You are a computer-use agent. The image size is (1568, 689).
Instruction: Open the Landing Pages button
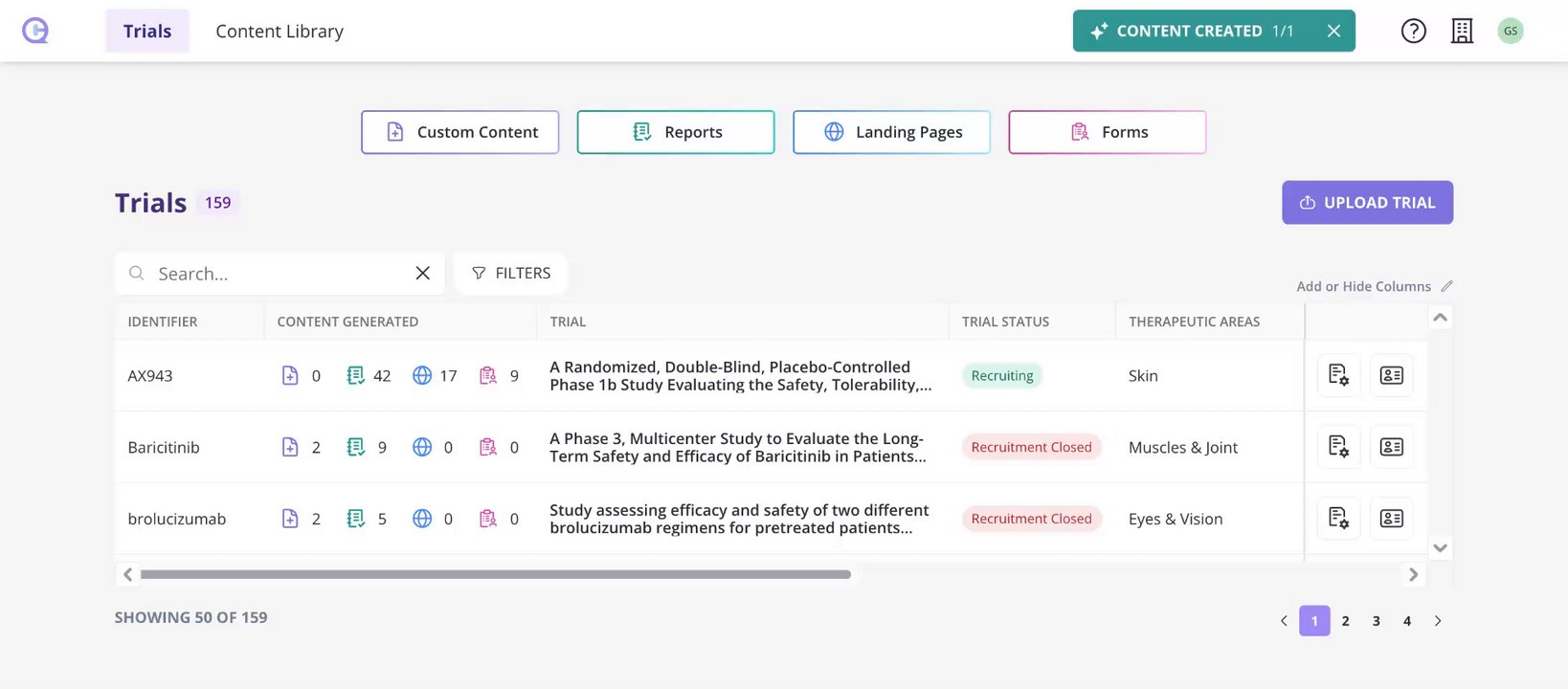pyautogui.click(x=891, y=132)
